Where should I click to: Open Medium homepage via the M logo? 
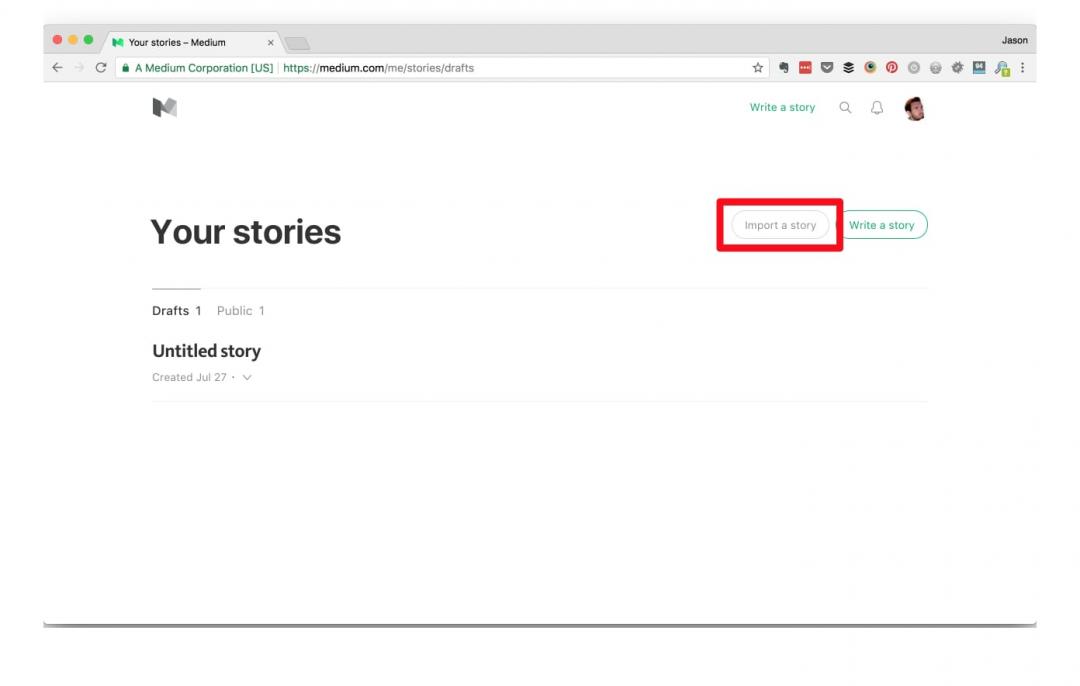pyautogui.click(x=165, y=107)
